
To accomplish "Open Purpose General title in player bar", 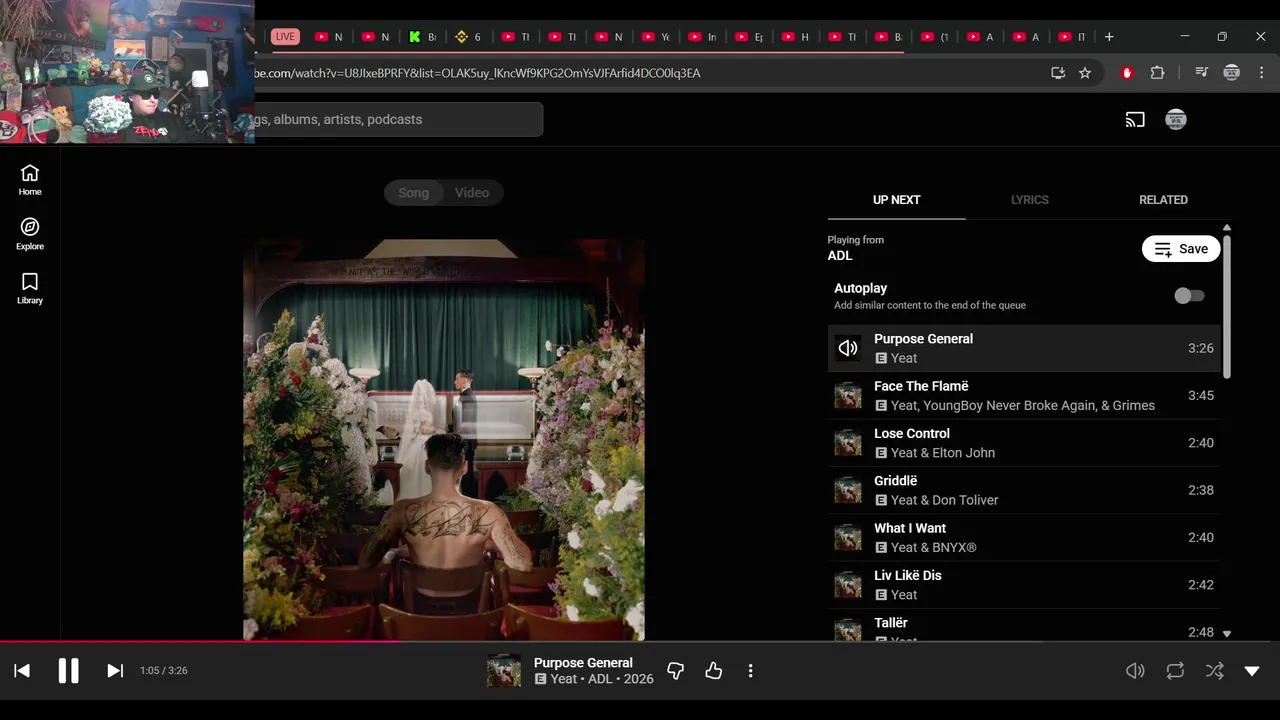I will tap(583, 663).
